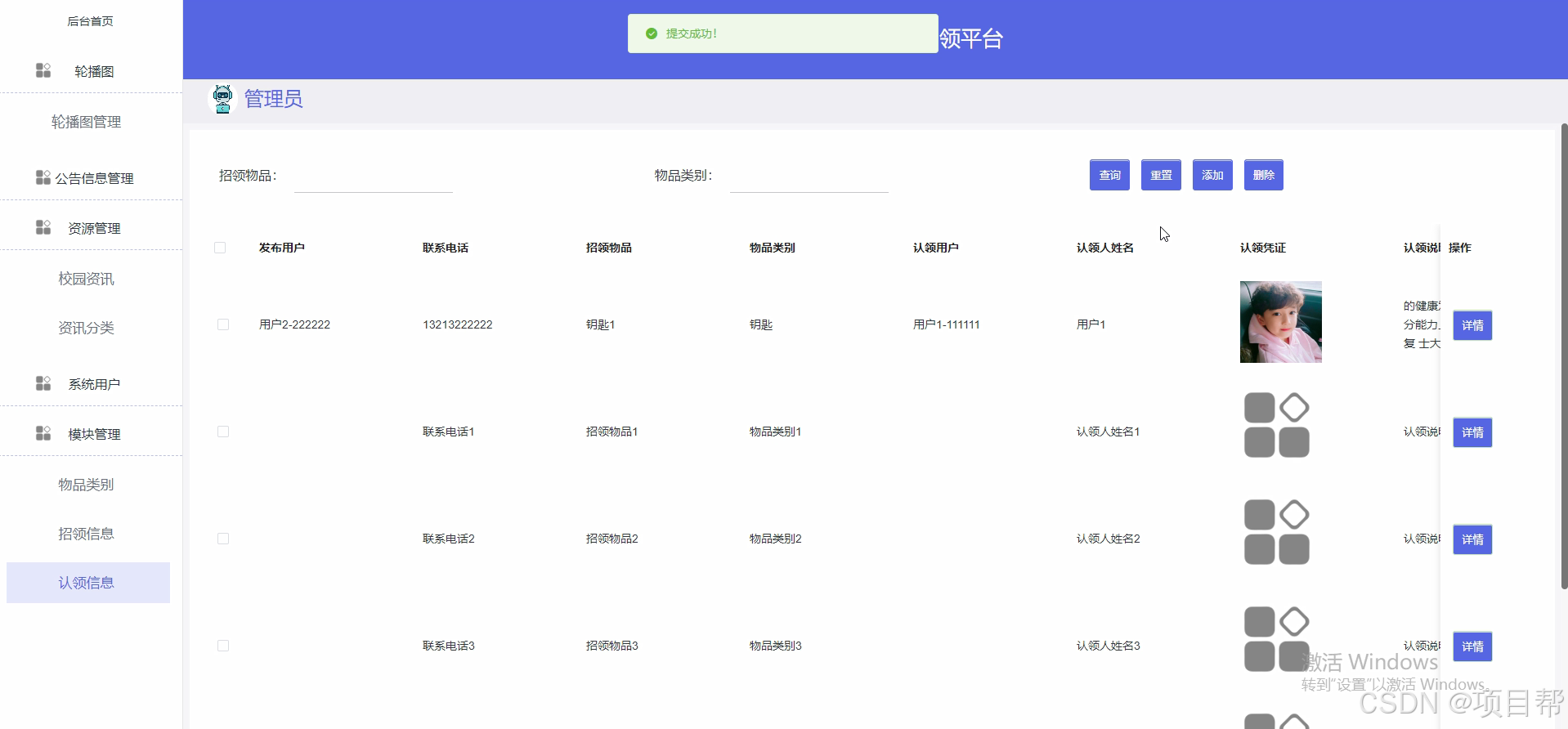Expand the 系统用户 sidebar group
1568x729 pixels.
[x=91, y=384]
